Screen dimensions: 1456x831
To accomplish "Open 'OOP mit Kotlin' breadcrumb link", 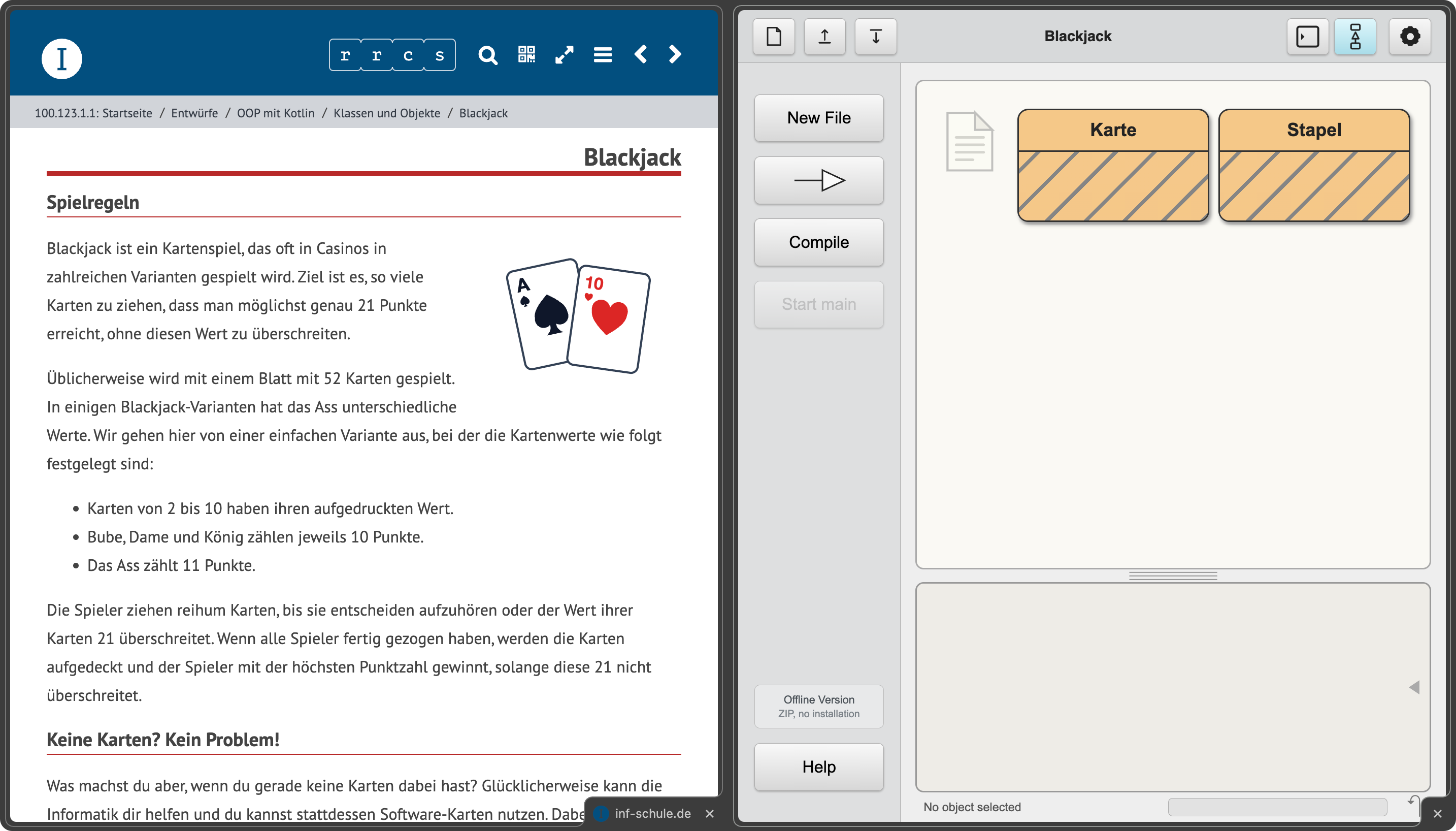I will pyautogui.click(x=276, y=113).
